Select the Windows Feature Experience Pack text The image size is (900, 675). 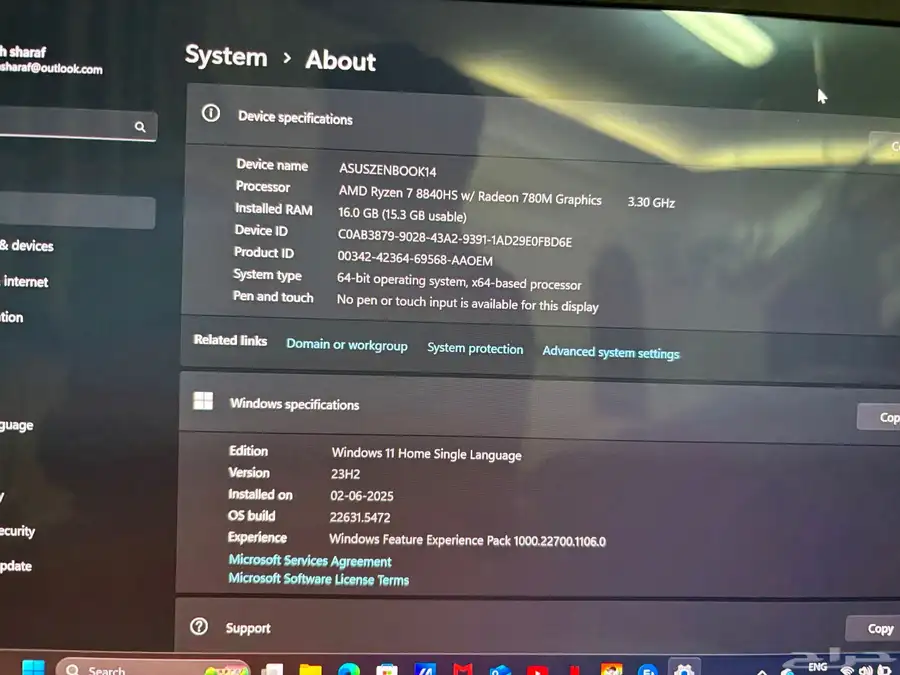pyautogui.click(x=467, y=540)
